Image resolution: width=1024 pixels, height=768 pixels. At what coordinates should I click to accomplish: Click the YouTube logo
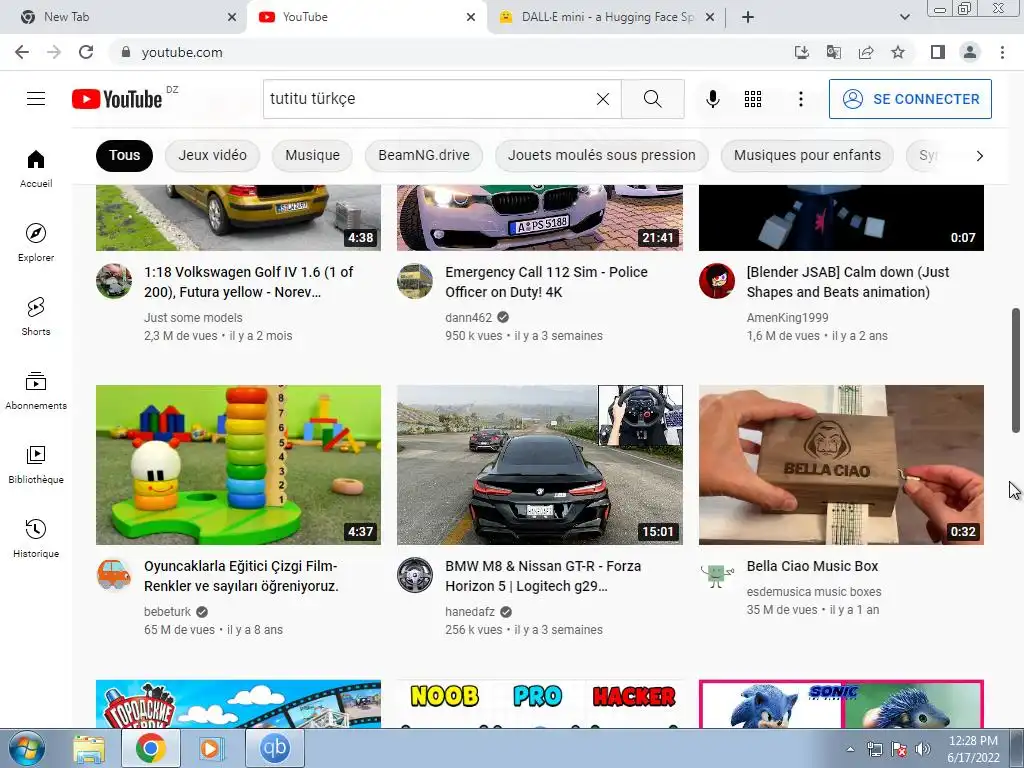(117, 99)
